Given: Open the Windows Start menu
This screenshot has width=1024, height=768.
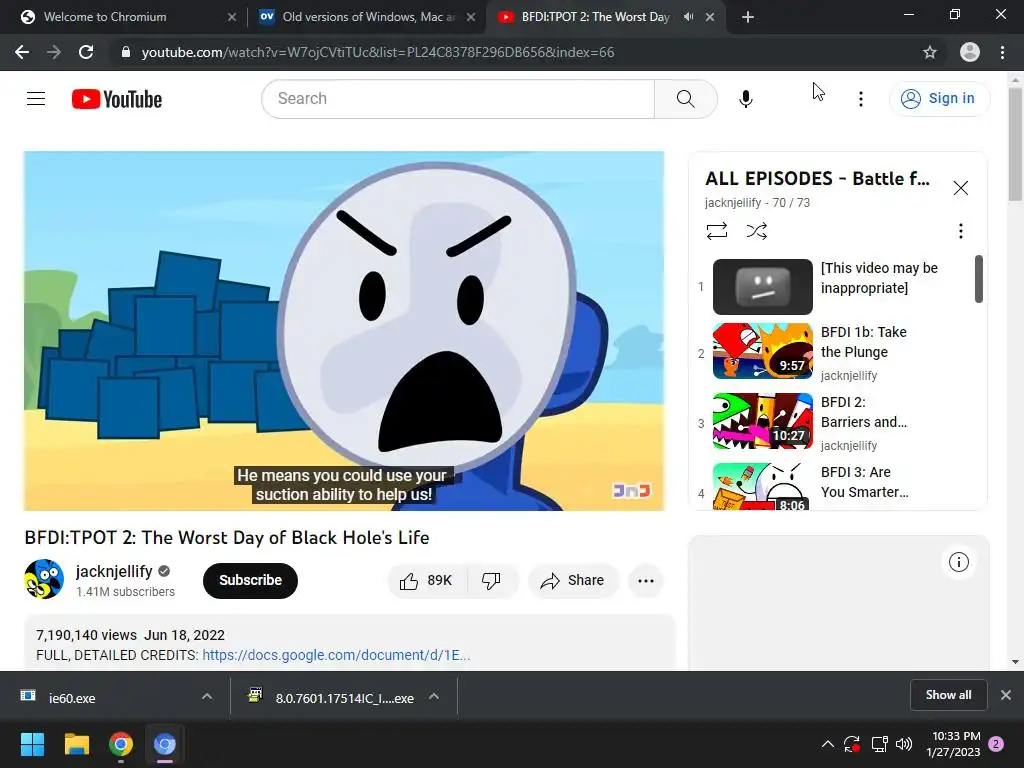Looking at the screenshot, I should 32,744.
